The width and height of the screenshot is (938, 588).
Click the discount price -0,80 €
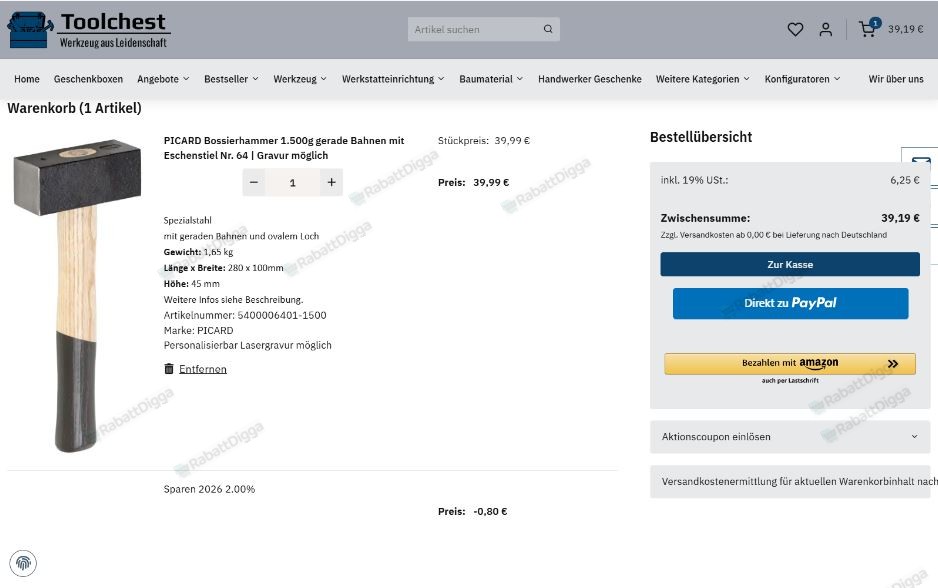[x=490, y=511]
